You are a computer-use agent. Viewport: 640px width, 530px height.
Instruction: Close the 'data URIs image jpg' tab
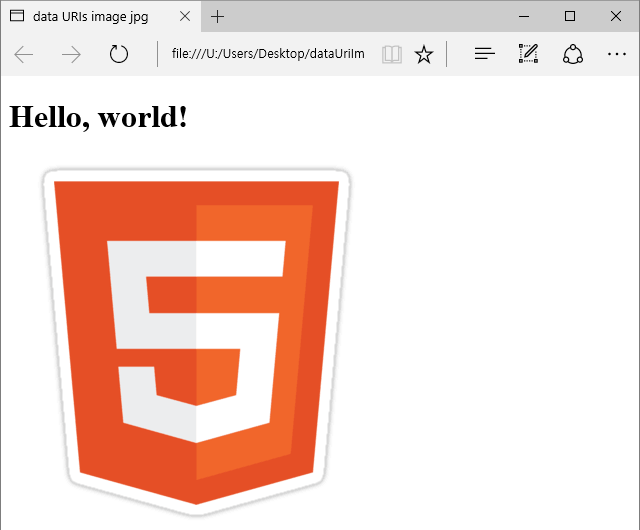(x=185, y=16)
